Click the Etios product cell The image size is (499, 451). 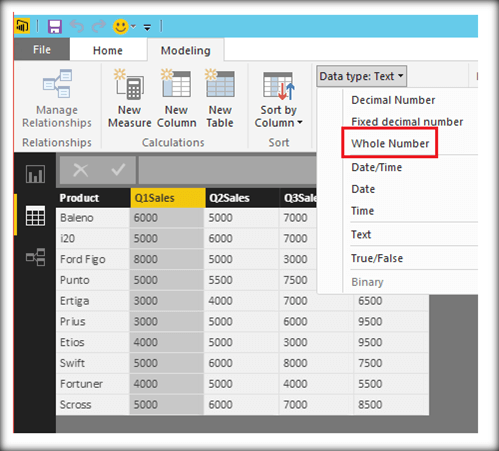coord(93,342)
